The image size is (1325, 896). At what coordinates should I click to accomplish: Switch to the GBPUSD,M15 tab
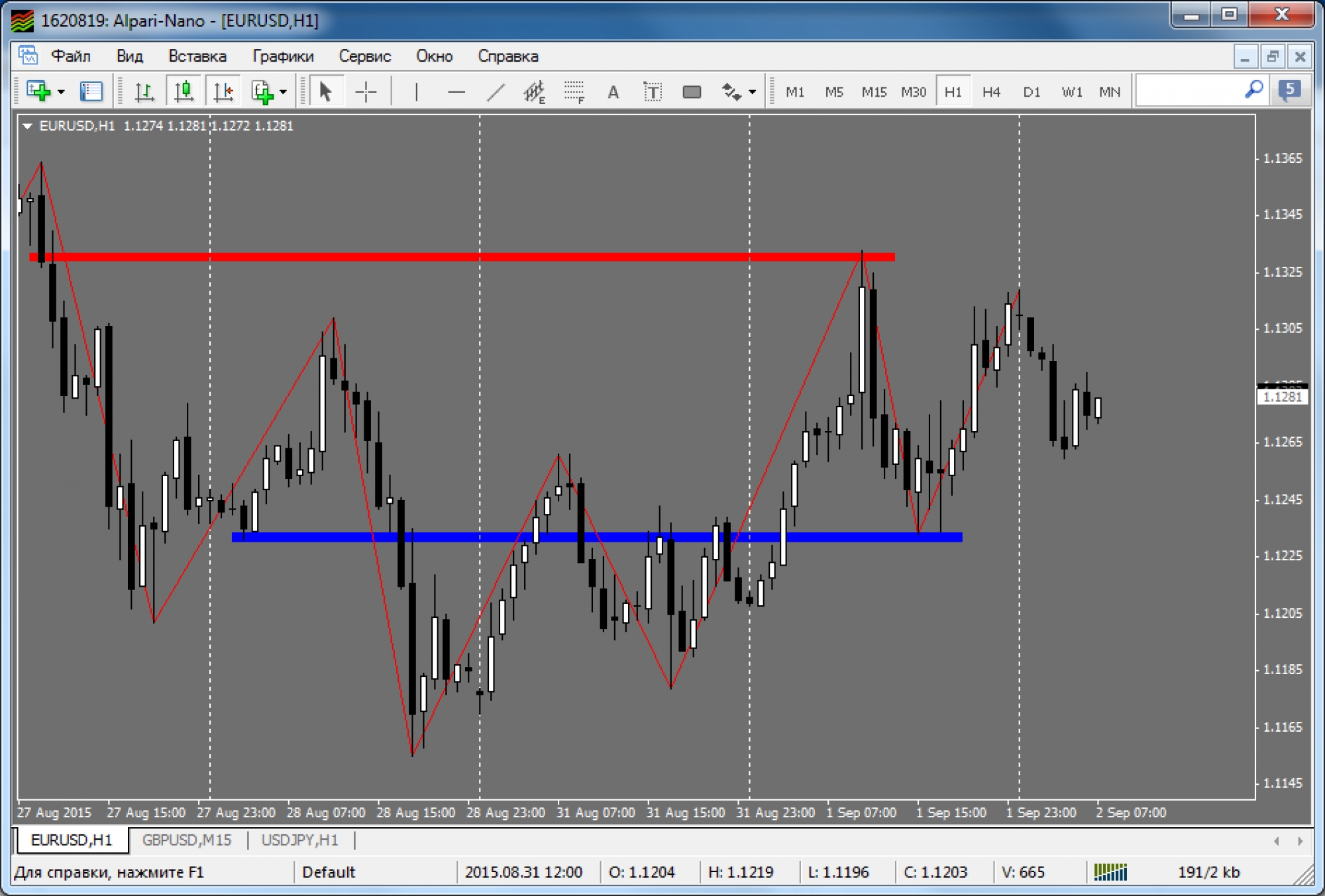187,840
